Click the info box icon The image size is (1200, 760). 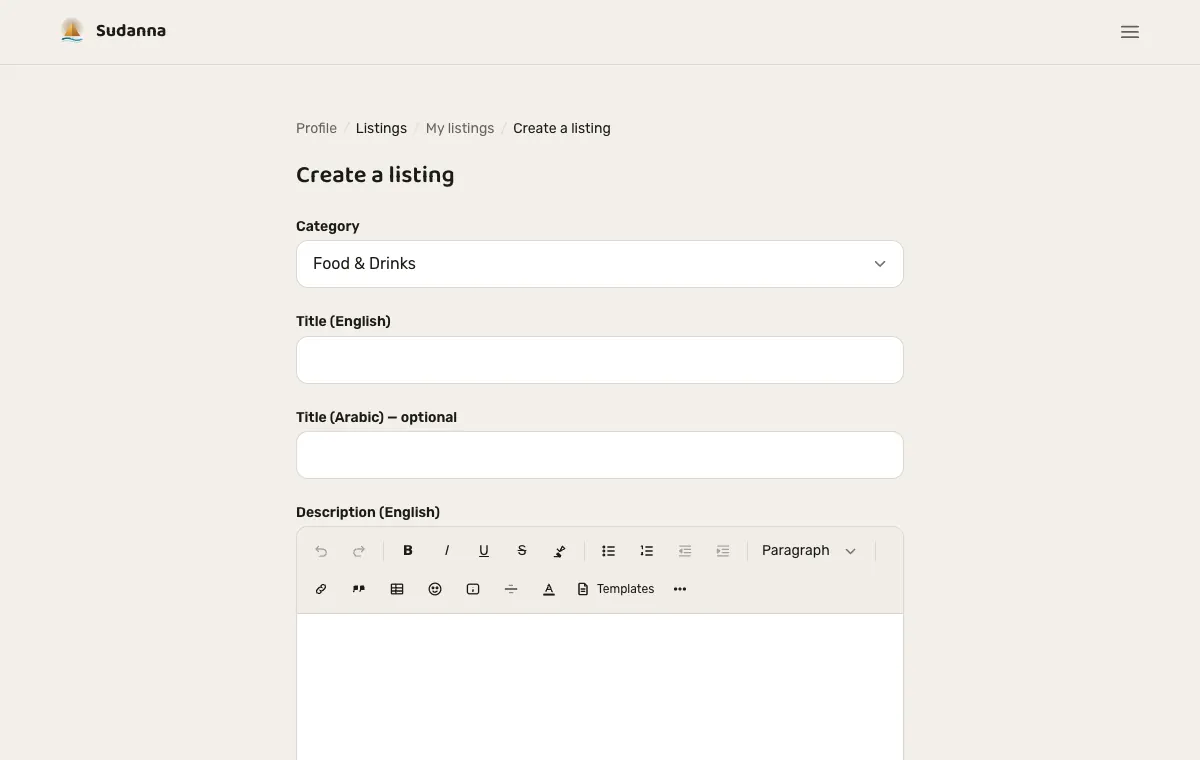[473, 589]
